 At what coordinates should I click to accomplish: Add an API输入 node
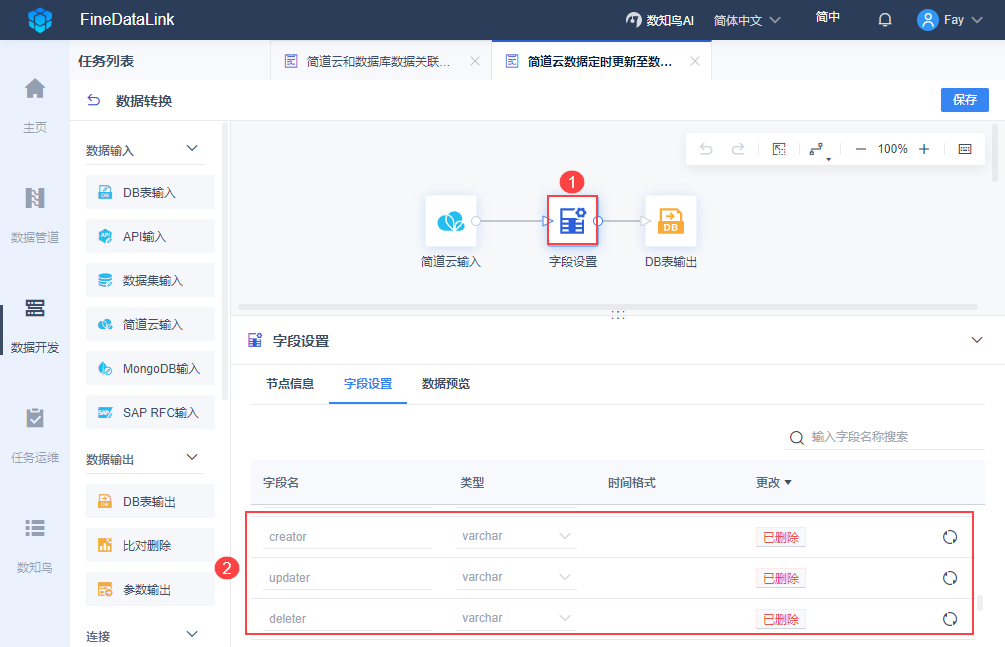pyautogui.click(x=150, y=236)
